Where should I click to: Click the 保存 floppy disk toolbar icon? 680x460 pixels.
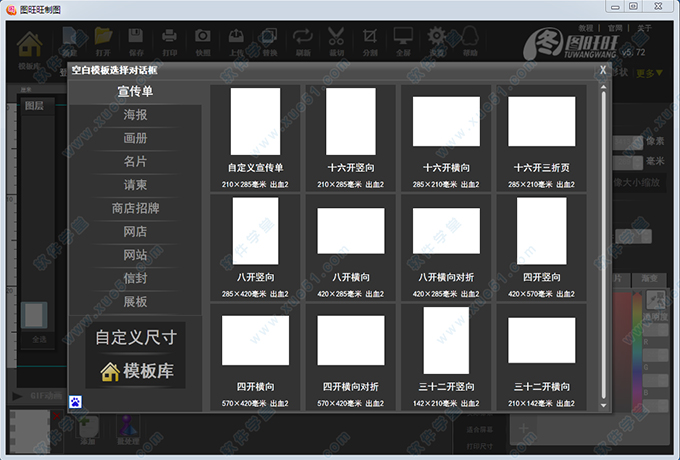point(136,36)
